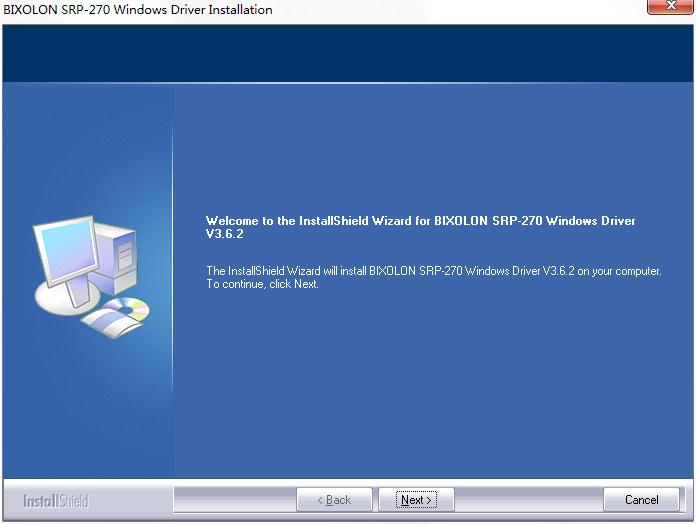Click the InstallShield logo
Image resolution: width=696 pixels, height=524 pixels.
[55, 500]
